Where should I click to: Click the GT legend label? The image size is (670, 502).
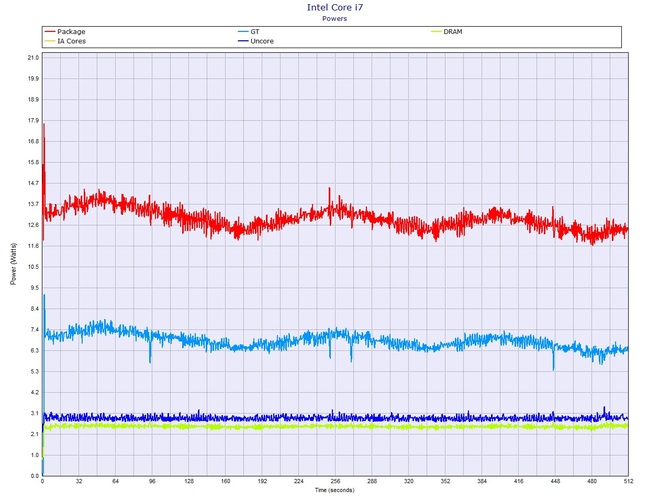point(255,32)
